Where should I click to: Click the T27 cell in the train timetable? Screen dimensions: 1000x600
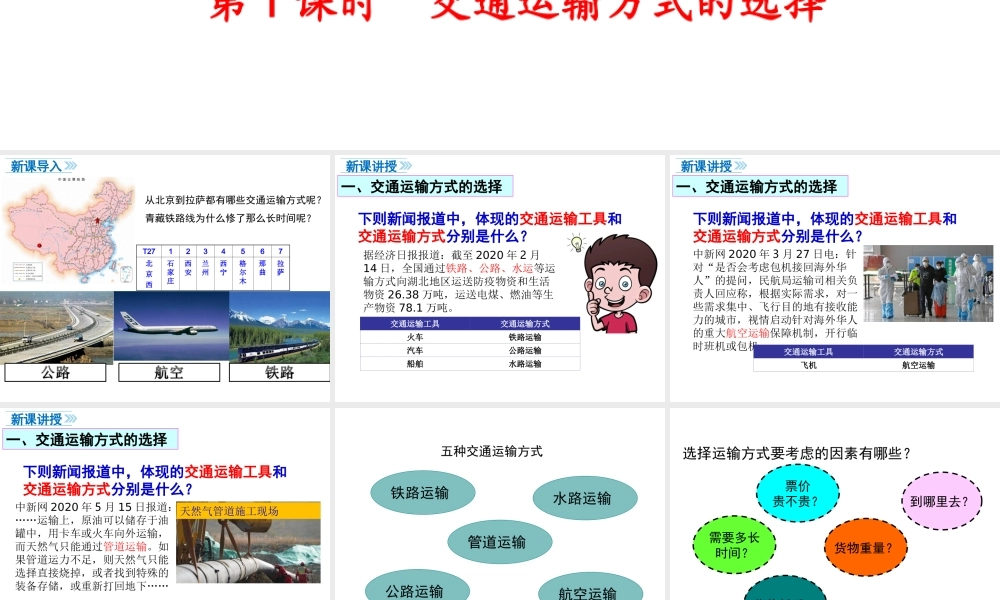149,251
